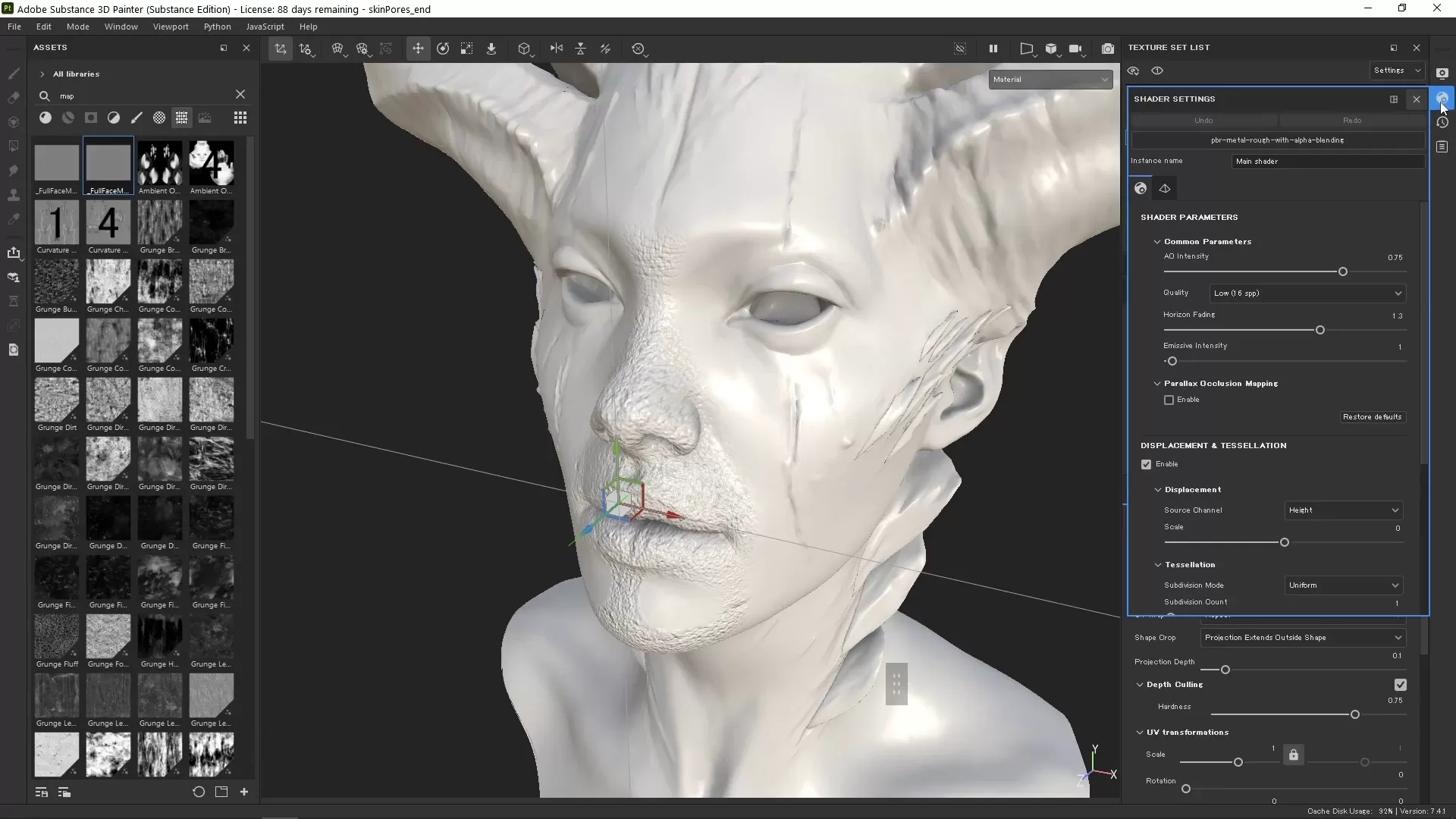Uncheck Displacement & Tessellation Enable
The width and height of the screenshot is (1456, 819).
point(1146,464)
